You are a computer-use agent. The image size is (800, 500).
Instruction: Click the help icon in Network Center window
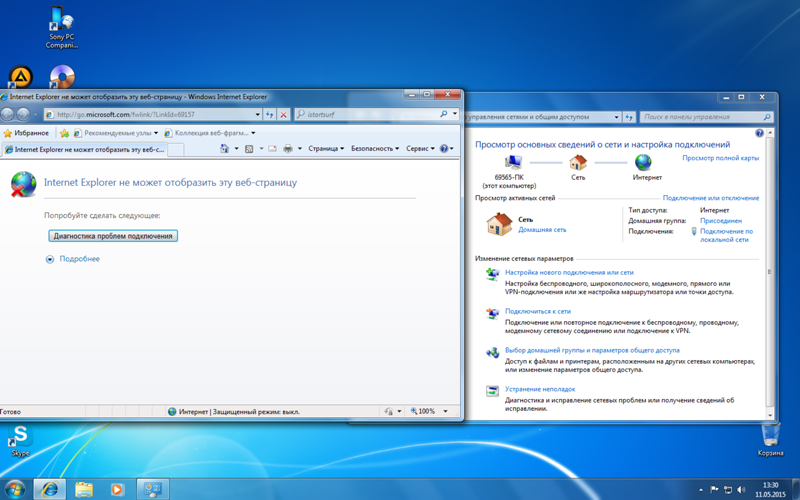pyautogui.click(x=759, y=133)
